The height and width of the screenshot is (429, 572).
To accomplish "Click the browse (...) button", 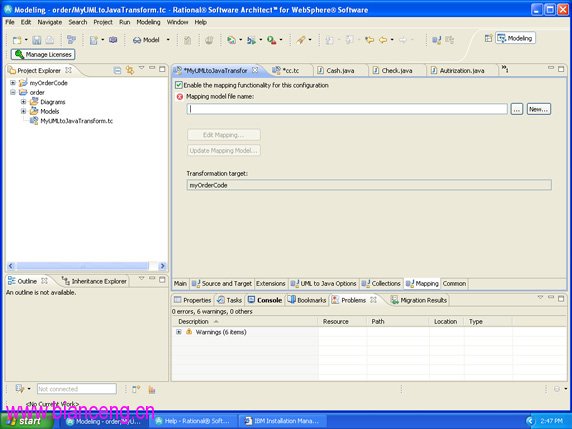I will [x=517, y=109].
